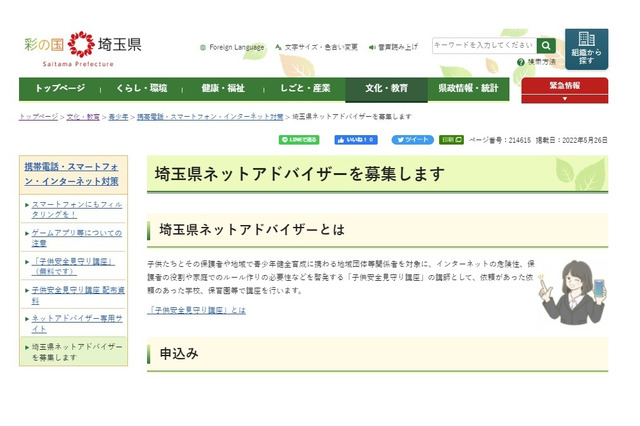
Task: Open 「子供安全見守り講座」とは body link
Action: (197, 311)
